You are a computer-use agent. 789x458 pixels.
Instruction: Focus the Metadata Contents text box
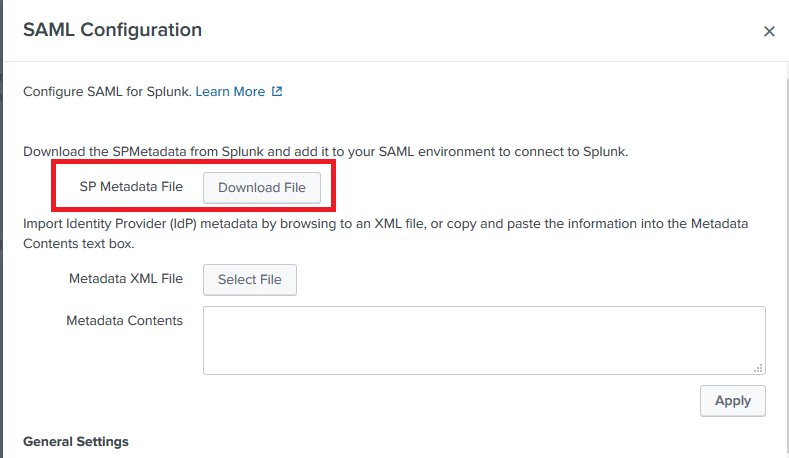(484, 340)
